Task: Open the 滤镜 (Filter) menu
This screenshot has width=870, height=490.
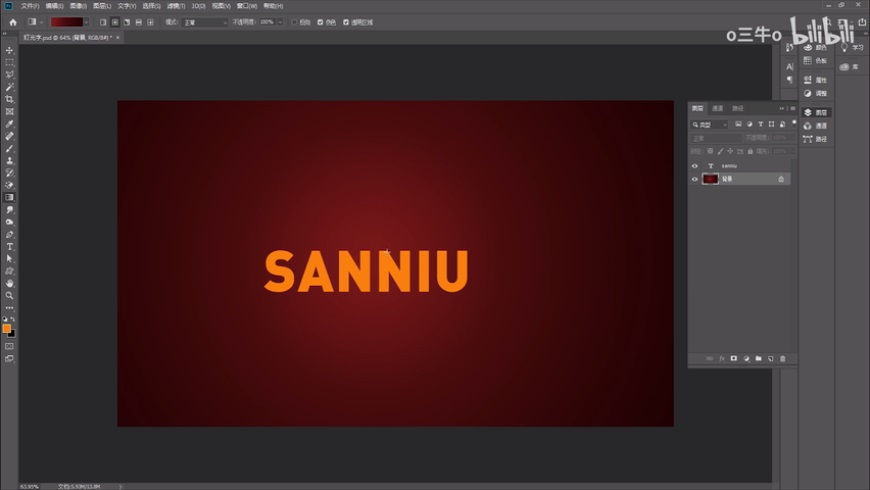Action: 176,6
